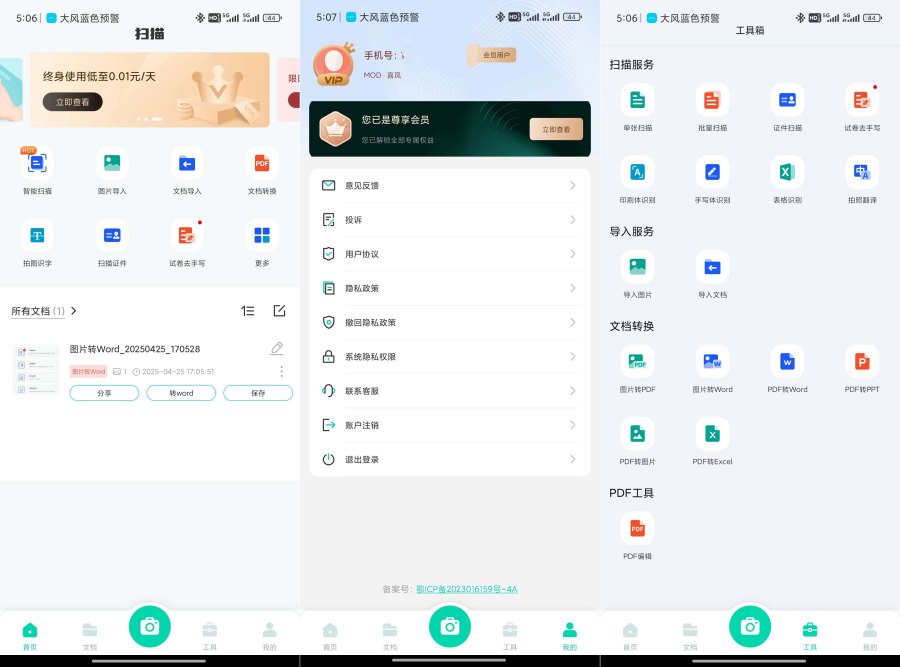900x667 pixels.
Task: Expand the 隐私政策 privacy policy item
Action: tap(449, 288)
